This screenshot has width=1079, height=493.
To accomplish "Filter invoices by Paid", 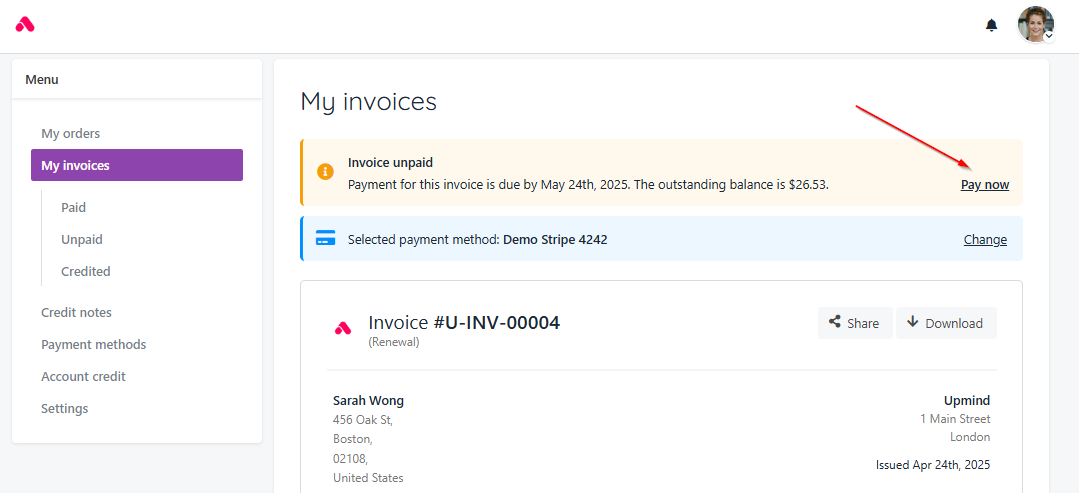I will (74, 207).
